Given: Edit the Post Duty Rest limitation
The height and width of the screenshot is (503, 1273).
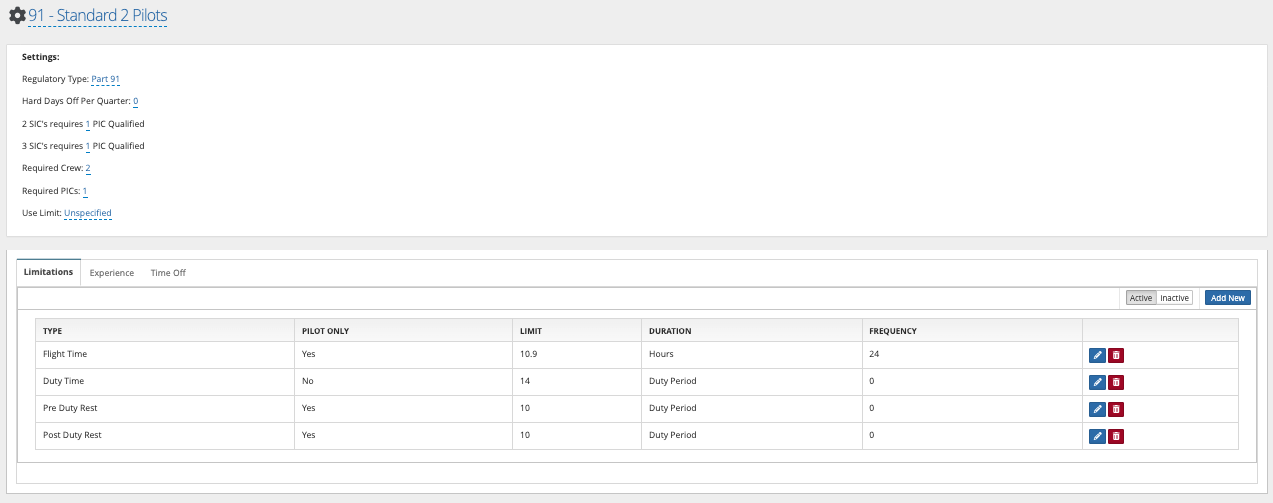Looking at the screenshot, I should coord(1096,436).
